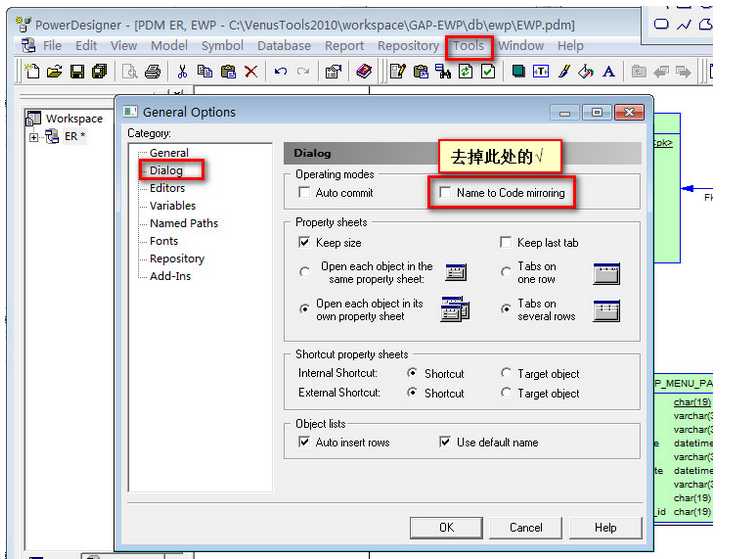Select the Variables category
The height and width of the screenshot is (559, 732).
pos(173,206)
